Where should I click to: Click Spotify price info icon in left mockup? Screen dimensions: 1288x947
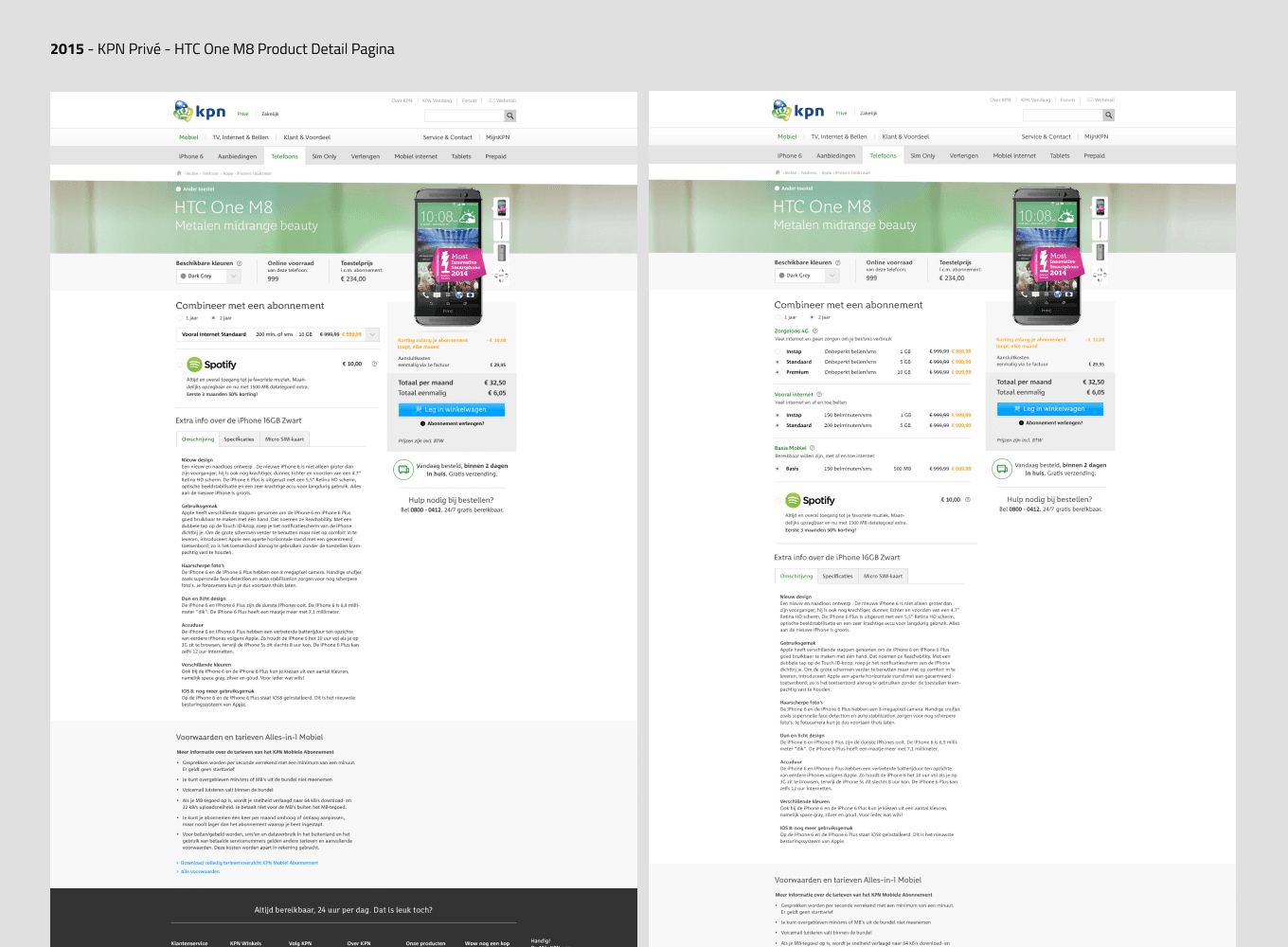pos(374,364)
